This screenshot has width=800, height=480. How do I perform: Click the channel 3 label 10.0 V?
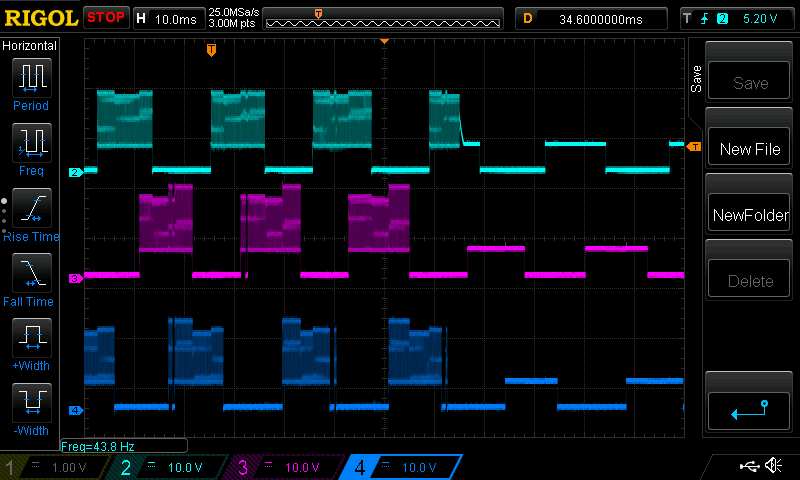[x=302, y=467]
